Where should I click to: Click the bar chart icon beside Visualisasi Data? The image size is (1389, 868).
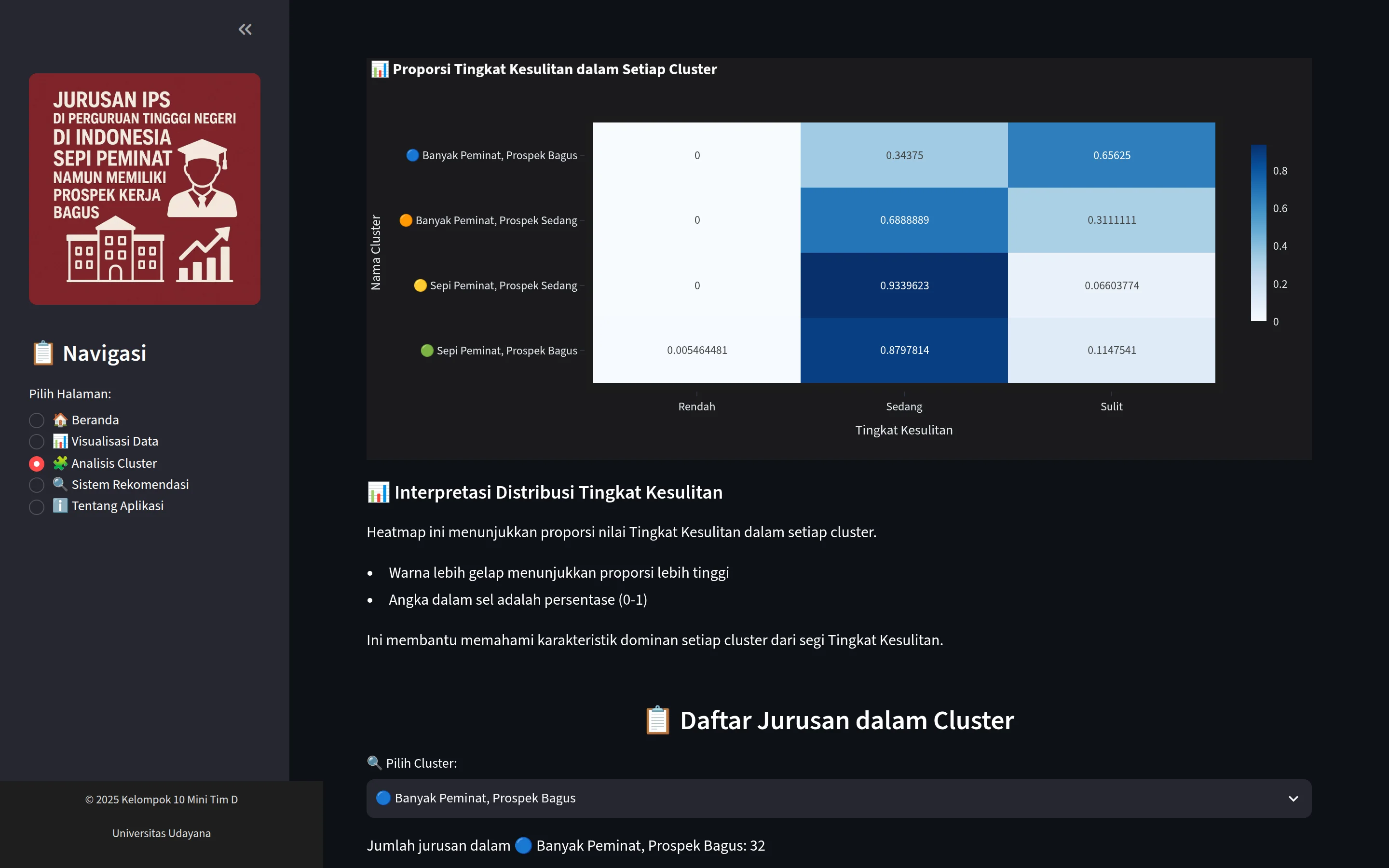pyautogui.click(x=60, y=441)
